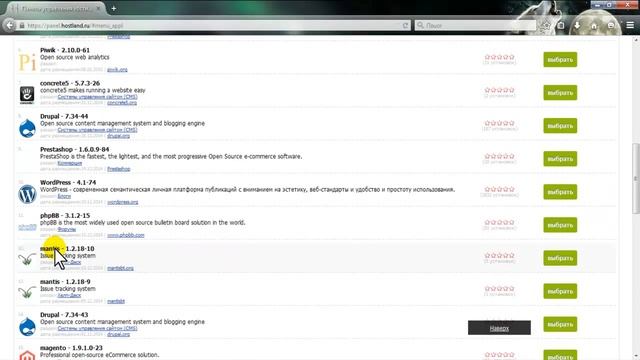This screenshot has width=640, height=360.
Task: Rate Piwik using its star rating
Action: click(x=500, y=57)
